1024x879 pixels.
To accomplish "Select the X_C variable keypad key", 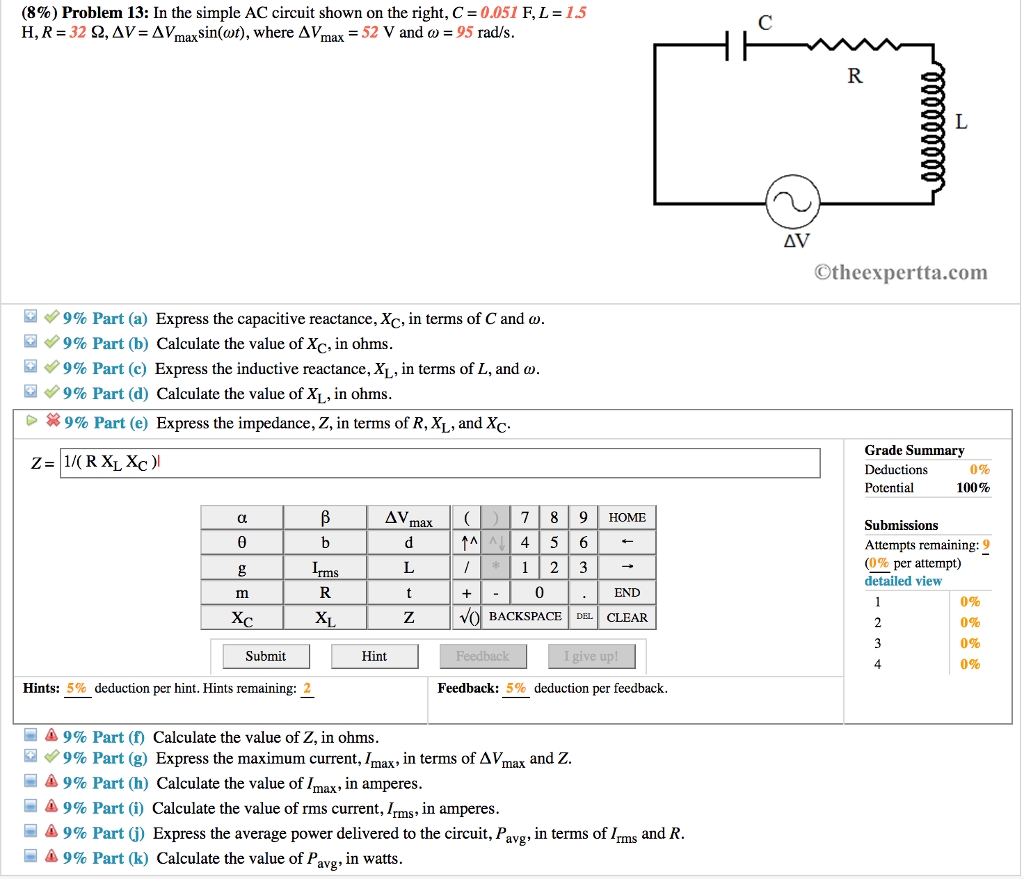I will [x=241, y=617].
